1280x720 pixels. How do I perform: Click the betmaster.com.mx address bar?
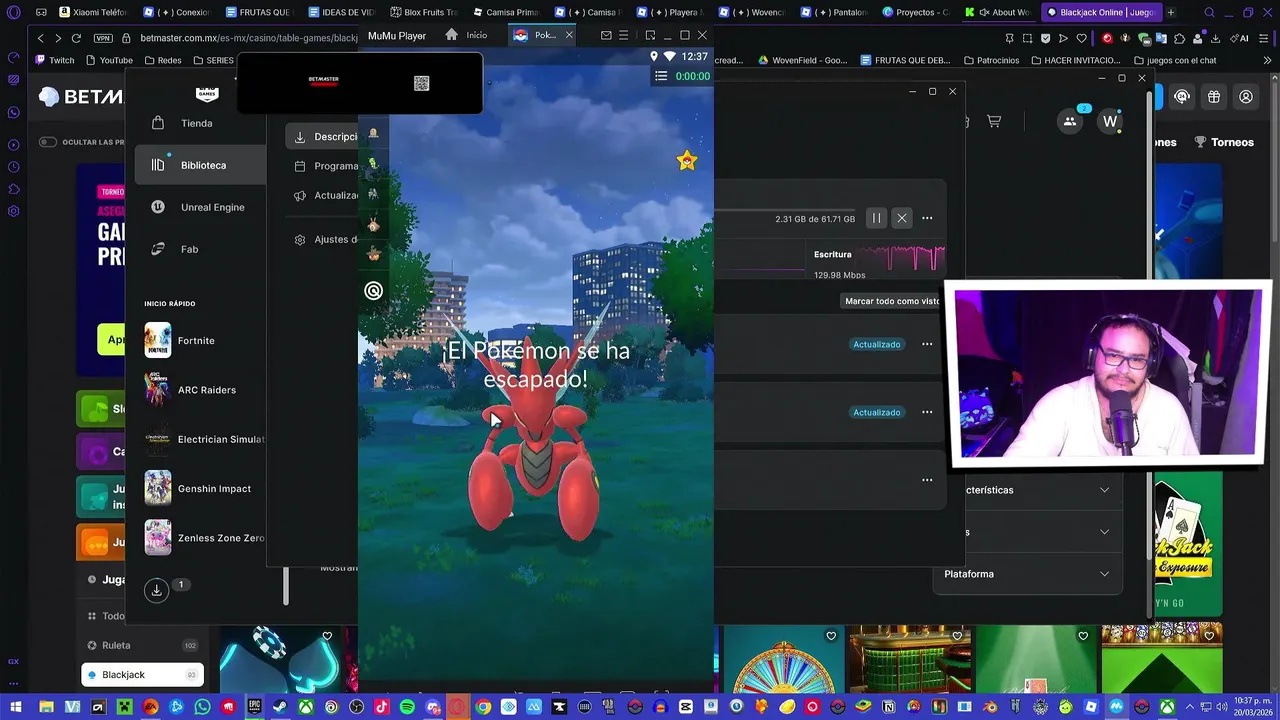coord(249,38)
